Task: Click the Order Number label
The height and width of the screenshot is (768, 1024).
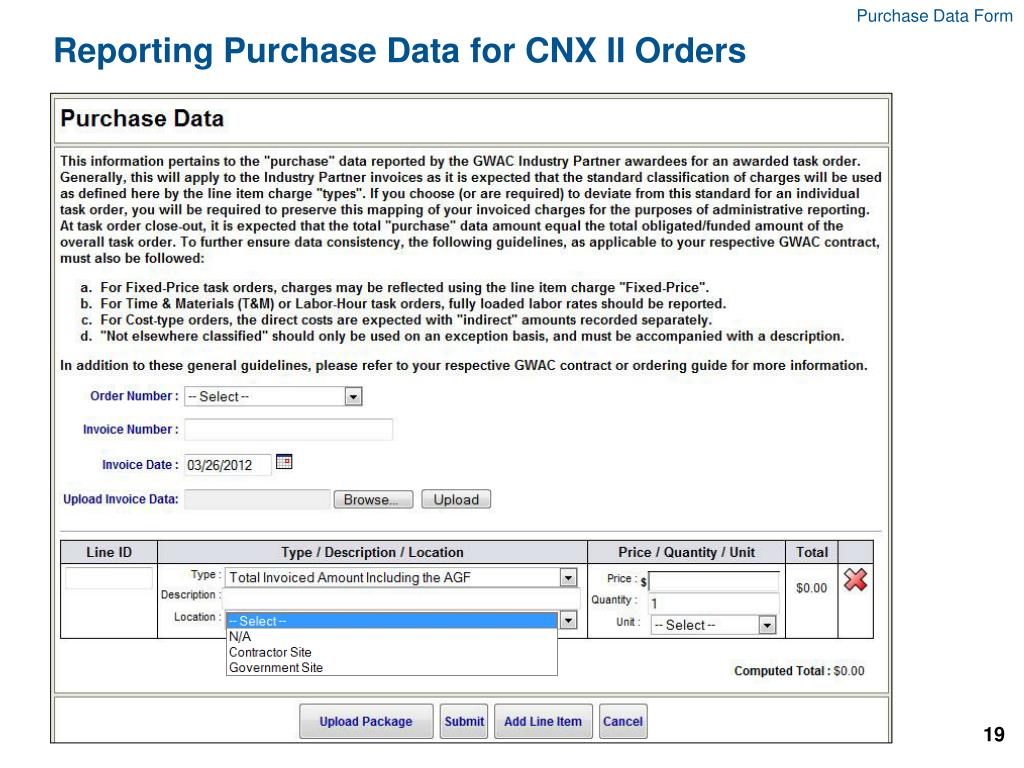Action: 134,396
